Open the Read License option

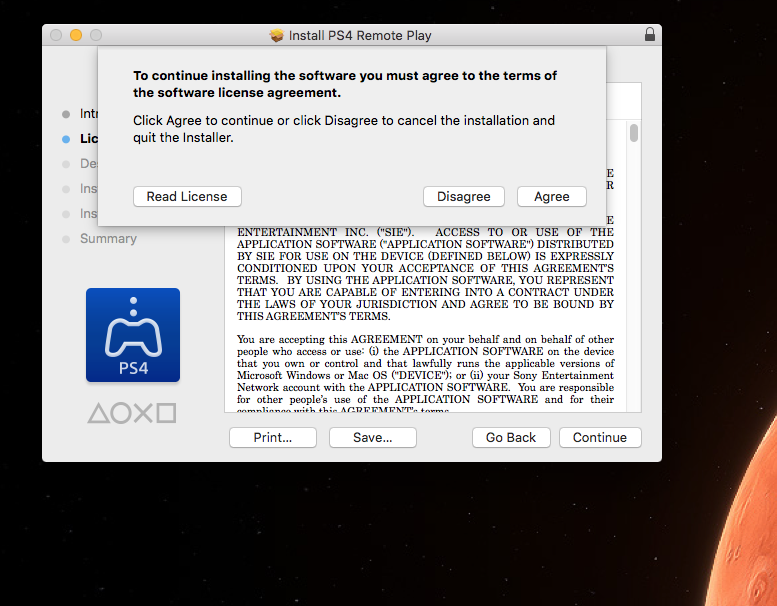[x=187, y=196]
